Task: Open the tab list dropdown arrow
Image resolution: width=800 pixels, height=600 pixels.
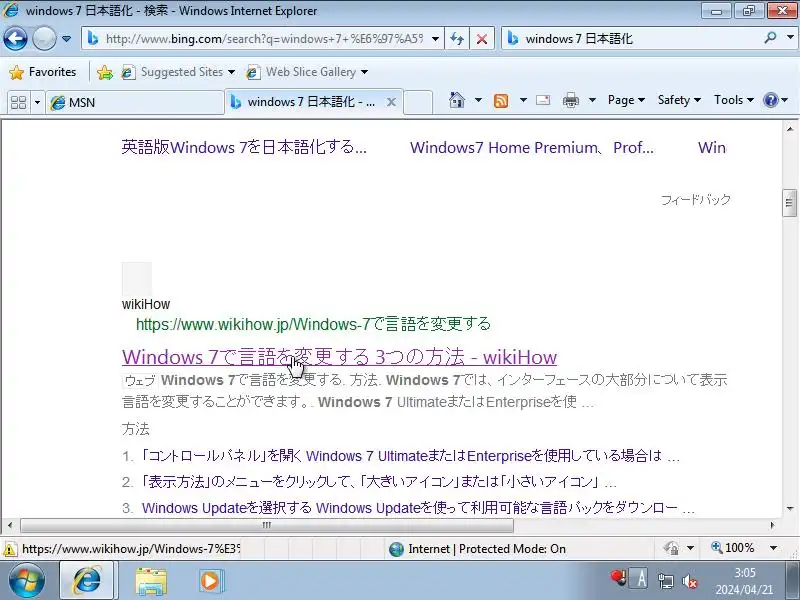Action: [x=37, y=103]
